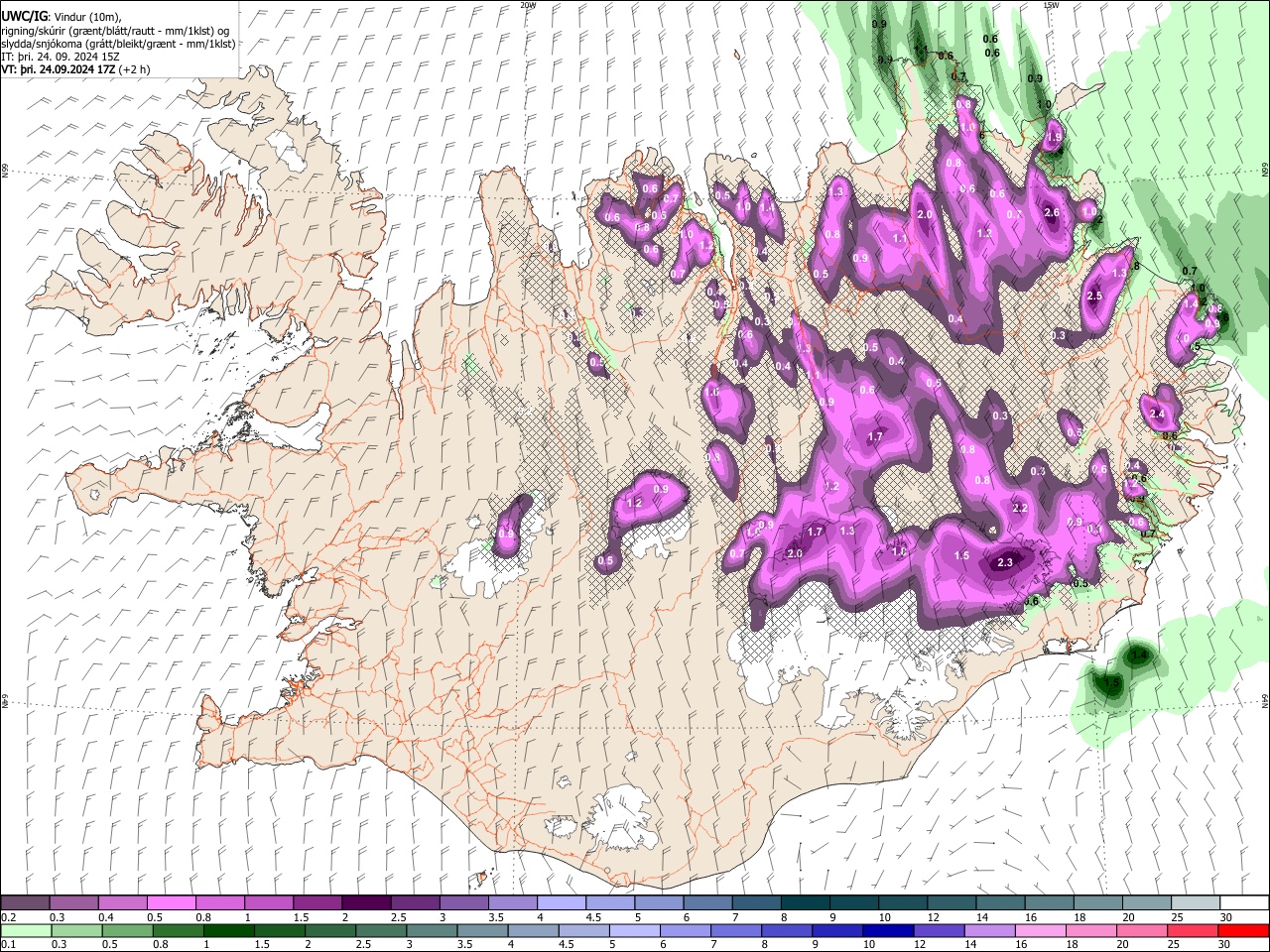Click the 30 label on top legend row

pos(1226,917)
